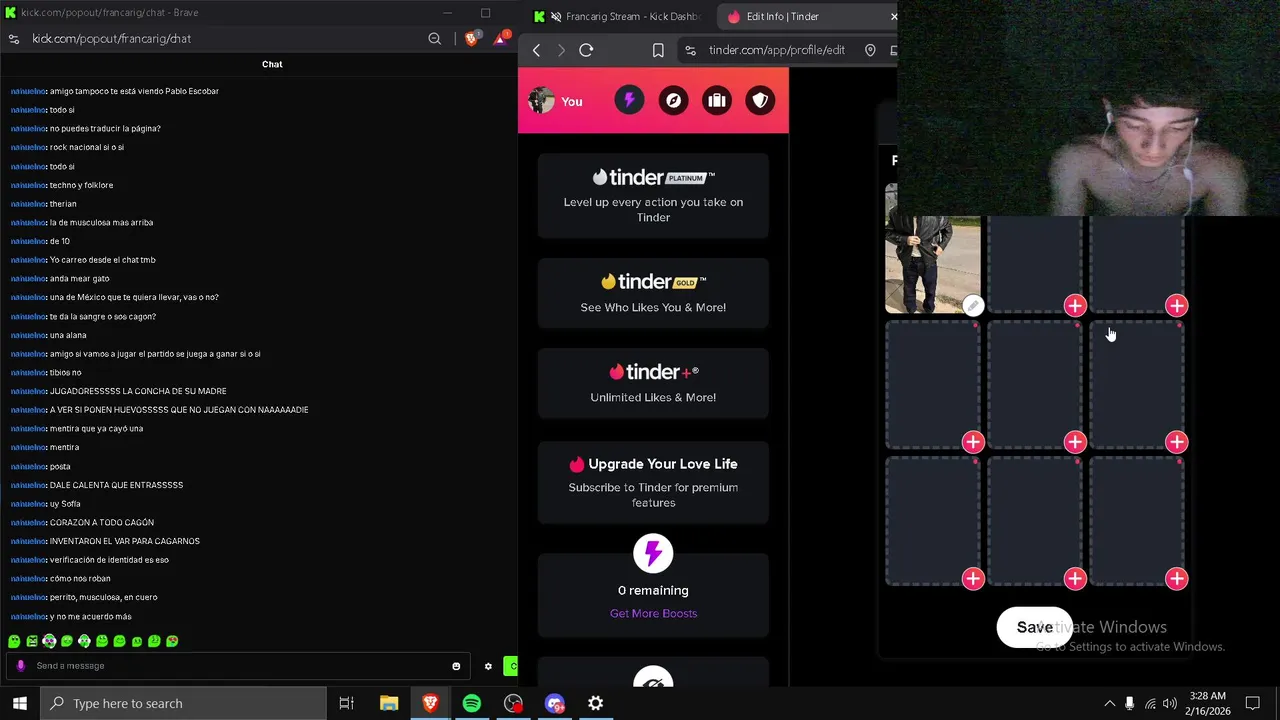Open site settings icon beside tinder.com address

pyautogui.click(x=690, y=50)
